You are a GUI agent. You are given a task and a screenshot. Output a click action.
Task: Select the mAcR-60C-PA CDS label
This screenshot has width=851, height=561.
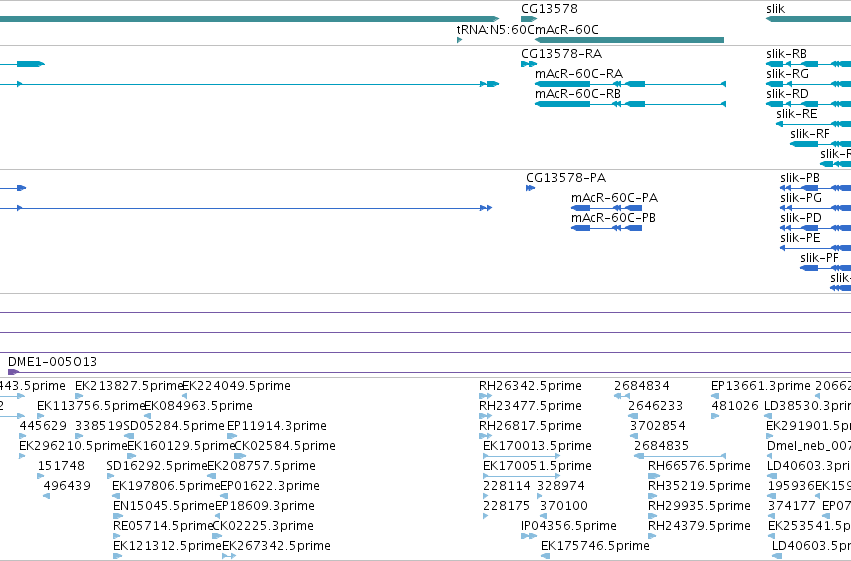(x=614, y=198)
